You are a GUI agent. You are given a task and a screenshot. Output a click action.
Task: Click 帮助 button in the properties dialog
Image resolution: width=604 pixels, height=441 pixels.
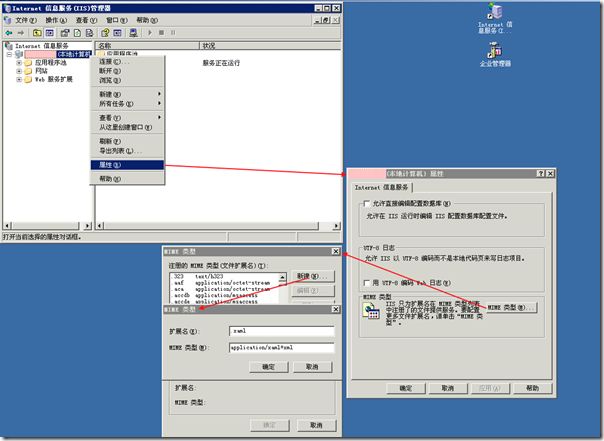click(x=532, y=388)
